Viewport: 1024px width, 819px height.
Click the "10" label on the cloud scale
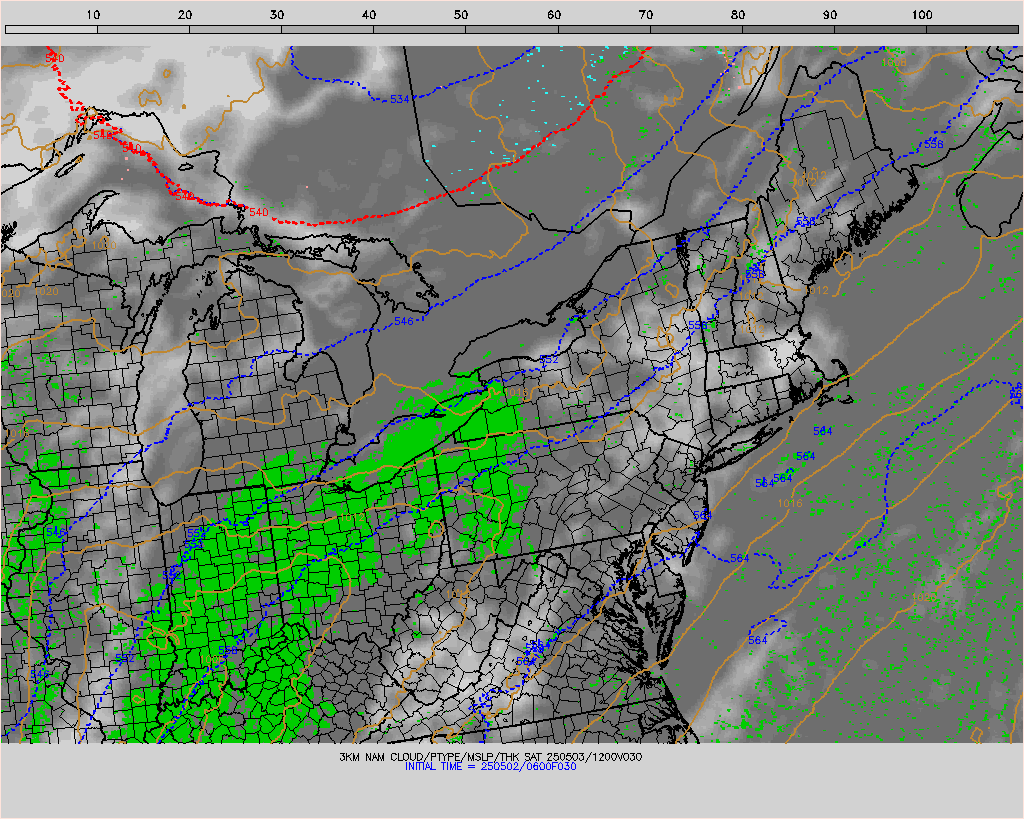coord(93,15)
